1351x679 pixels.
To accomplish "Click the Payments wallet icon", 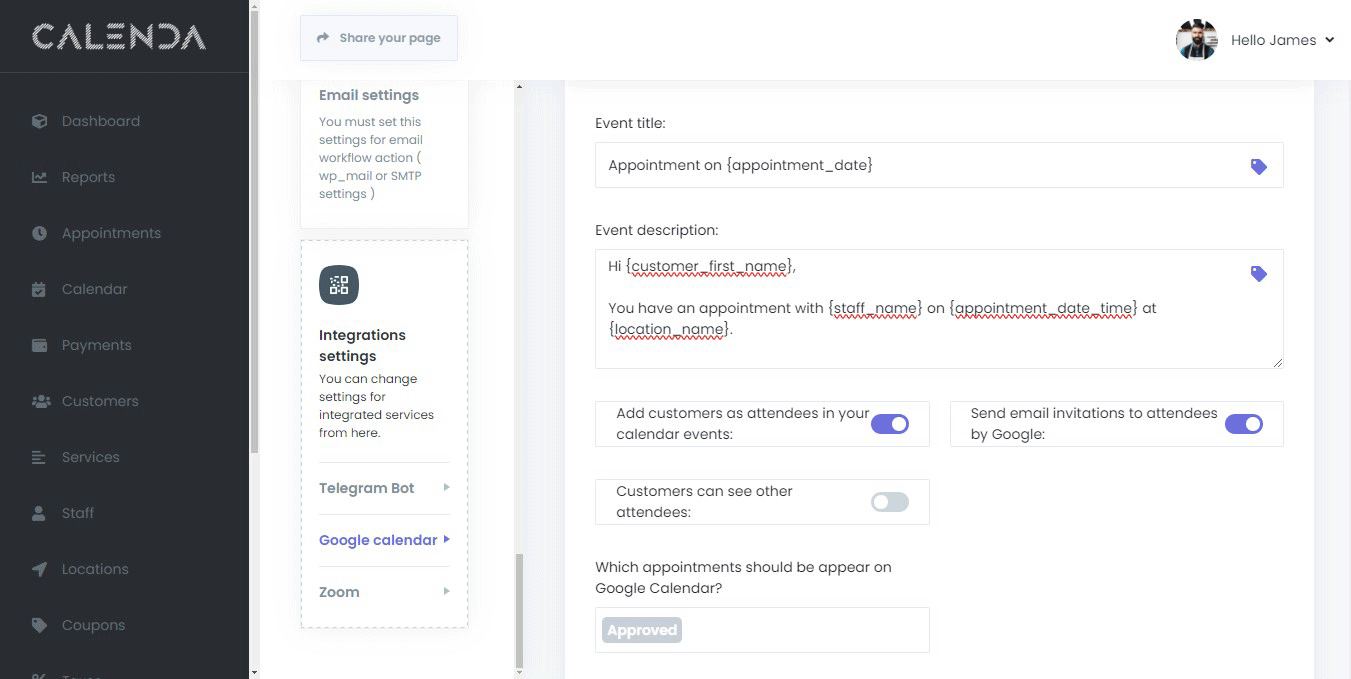I will click(39, 345).
